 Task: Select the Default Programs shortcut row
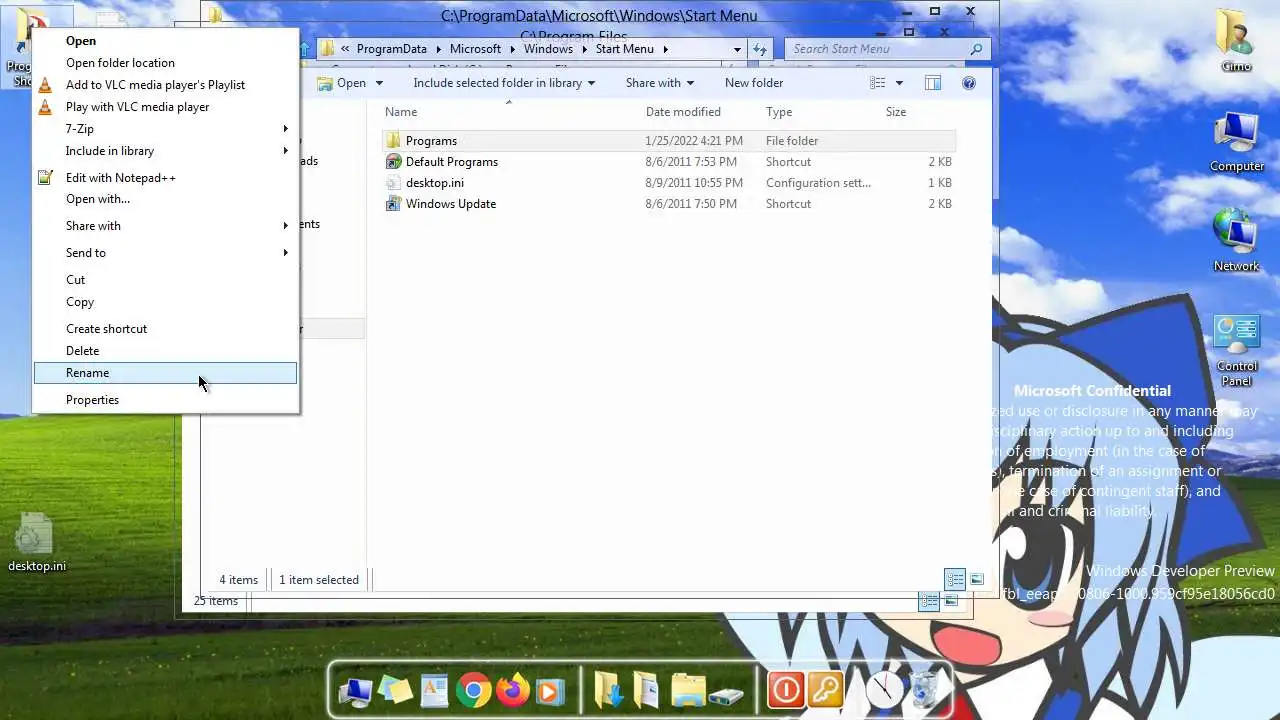tap(669, 162)
